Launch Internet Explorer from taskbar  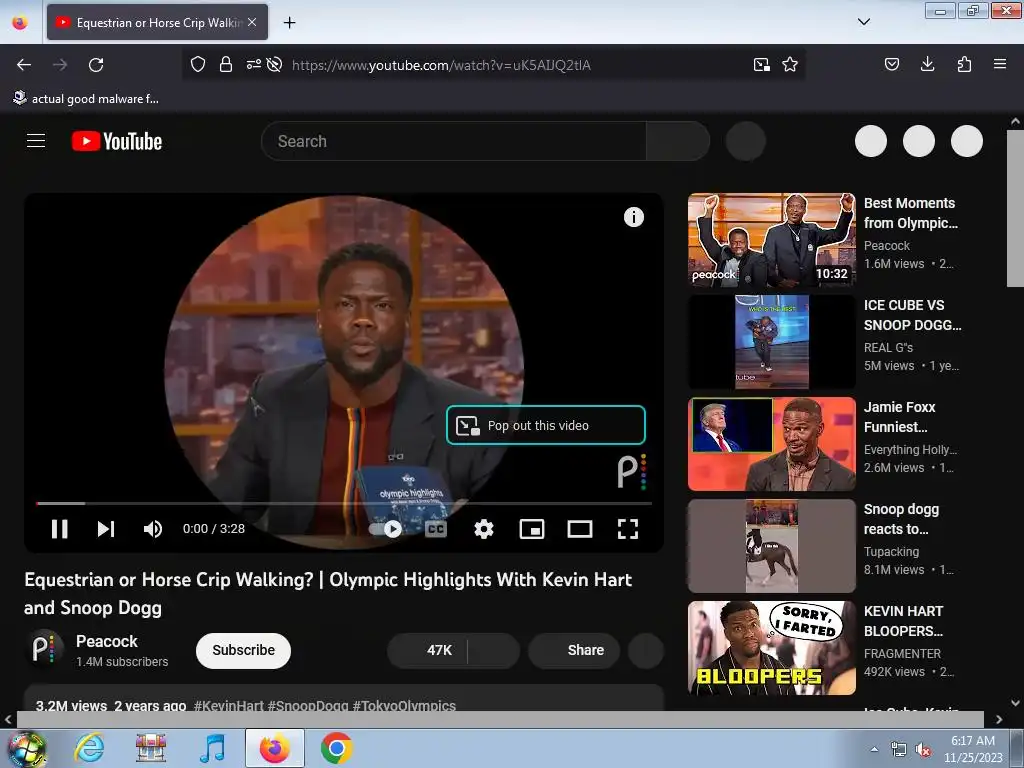(89, 748)
